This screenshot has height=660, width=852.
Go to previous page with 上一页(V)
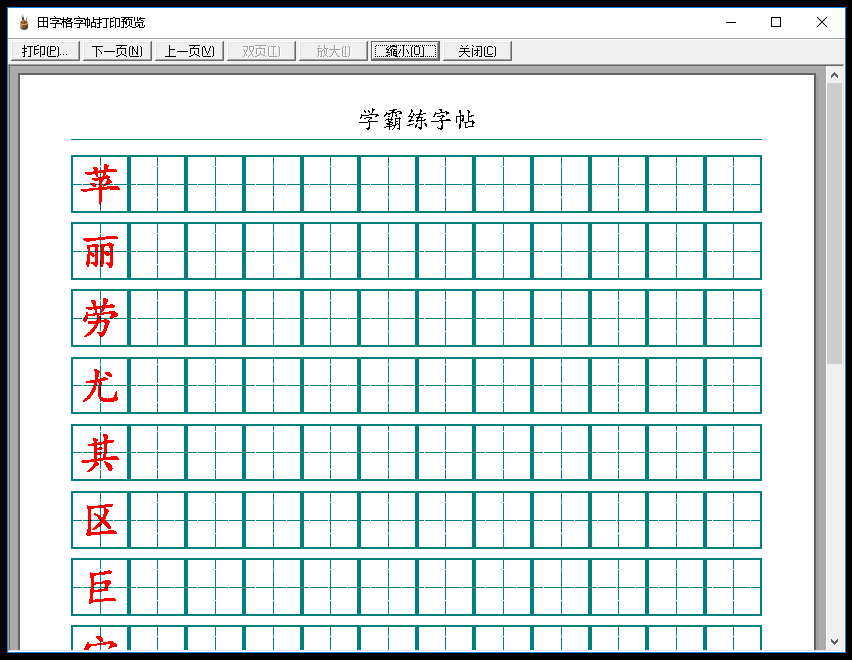[x=189, y=51]
